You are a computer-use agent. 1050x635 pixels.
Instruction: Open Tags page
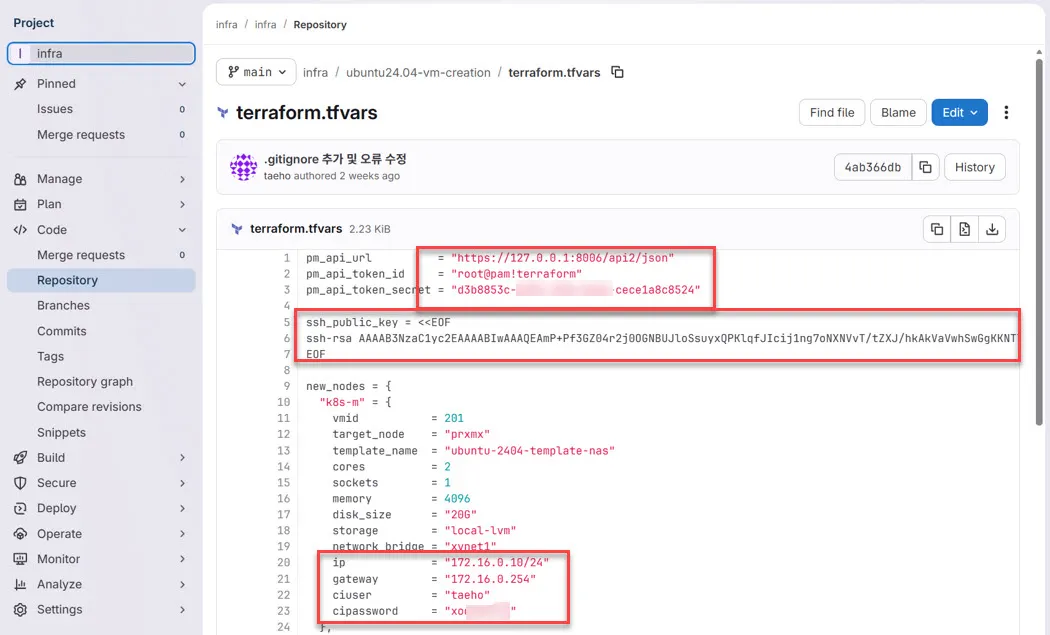[x=50, y=356]
